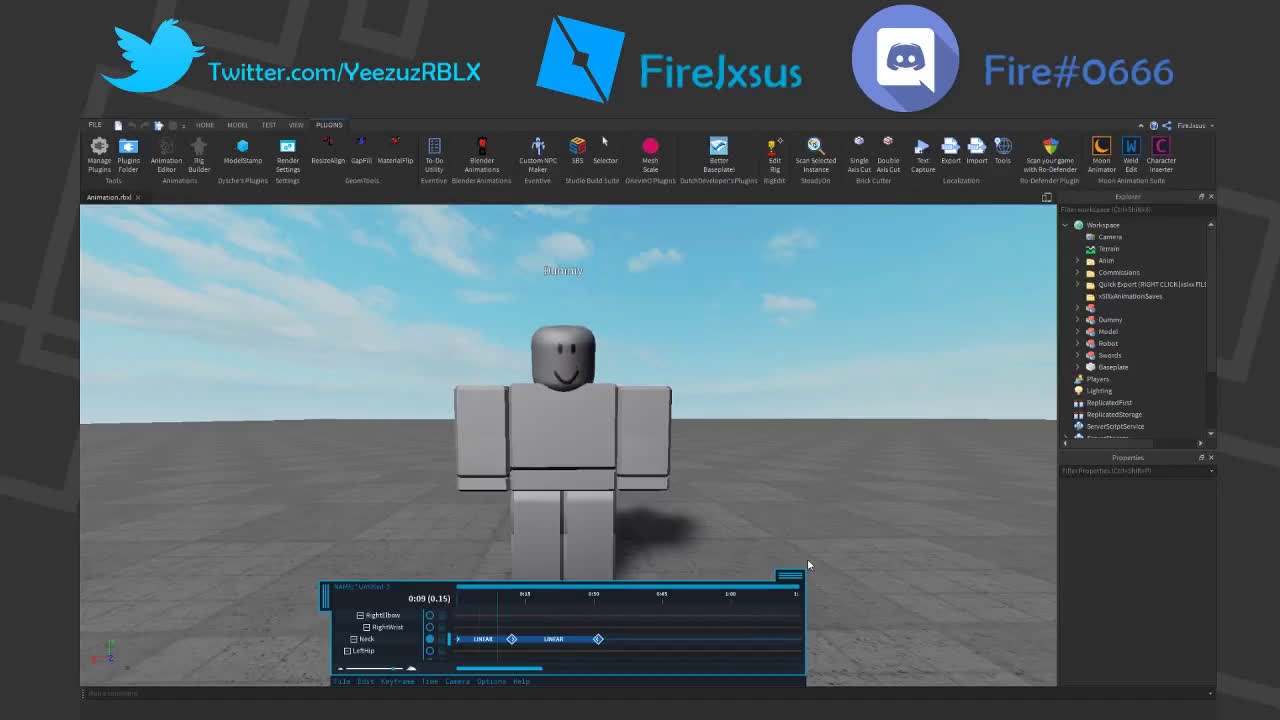Screen dimensions: 1280x720
Task: Toggle the filled Neck track circle
Action: (x=430, y=639)
